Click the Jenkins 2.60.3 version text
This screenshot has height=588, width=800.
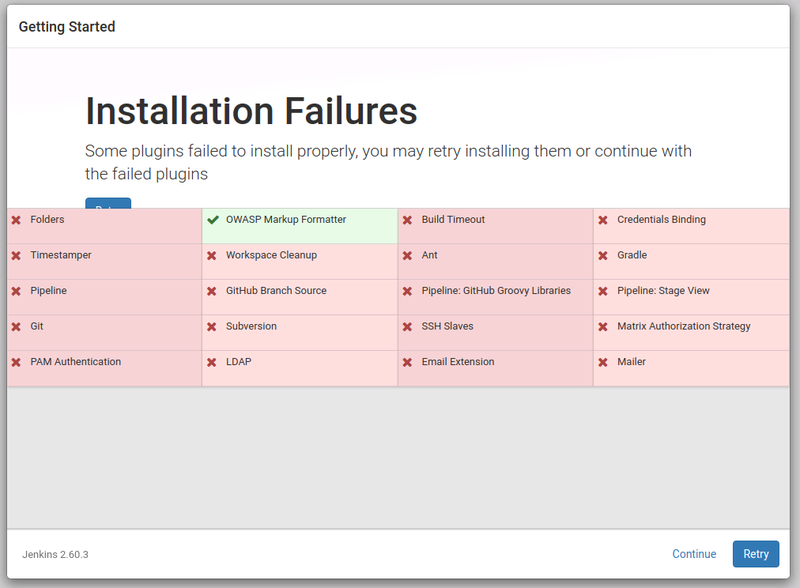coord(55,554)
